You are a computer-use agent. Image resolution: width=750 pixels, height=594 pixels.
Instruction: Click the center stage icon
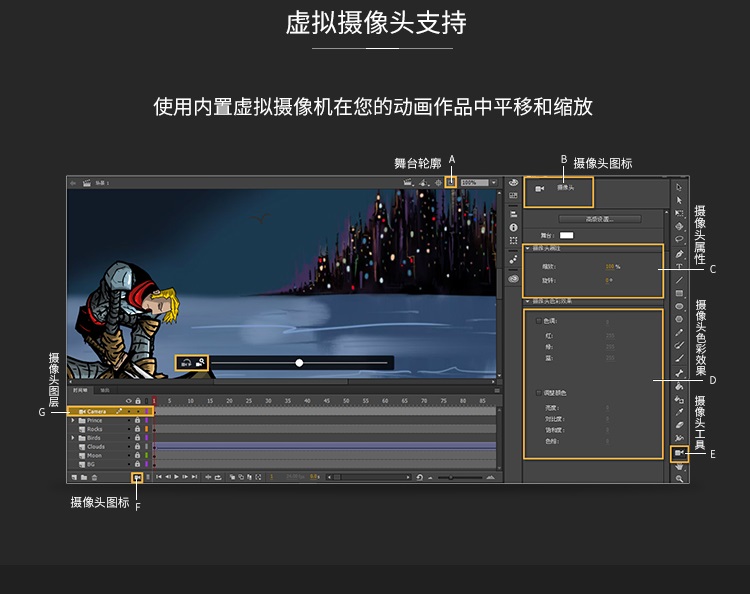pyautogui.click(x=438, y=182)
